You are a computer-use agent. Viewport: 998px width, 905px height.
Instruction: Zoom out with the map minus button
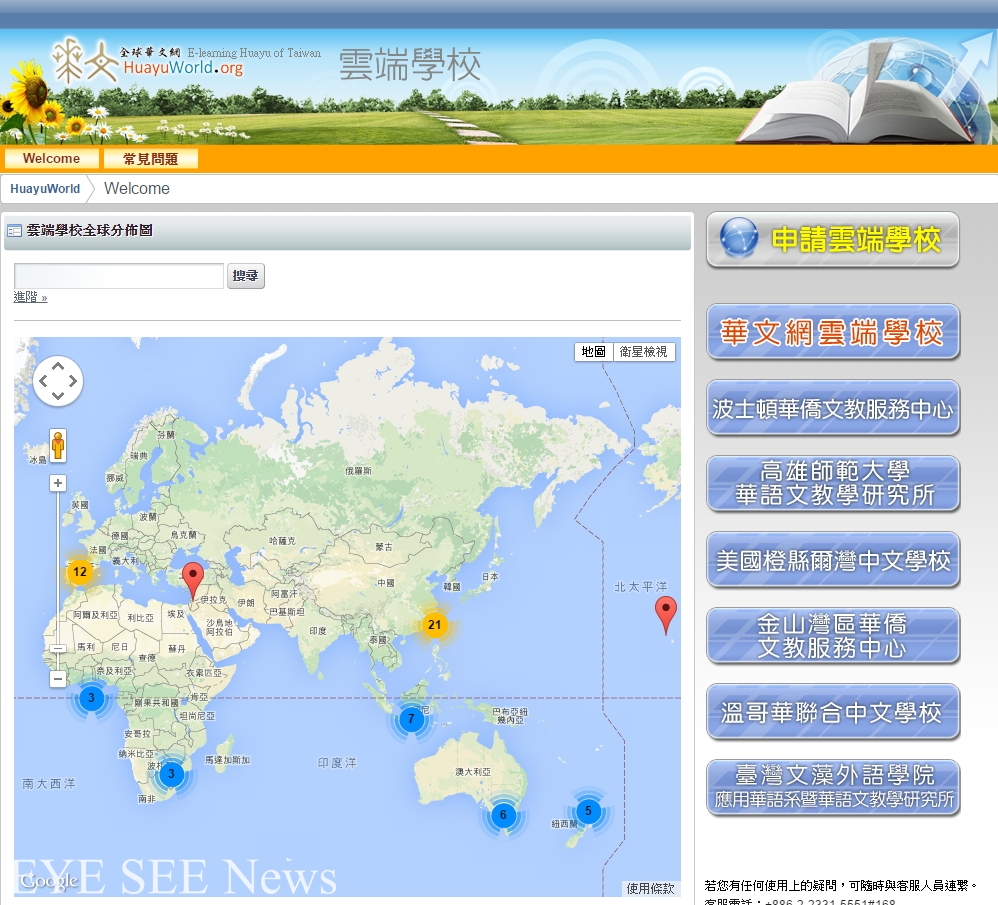(x=58, y=679)
